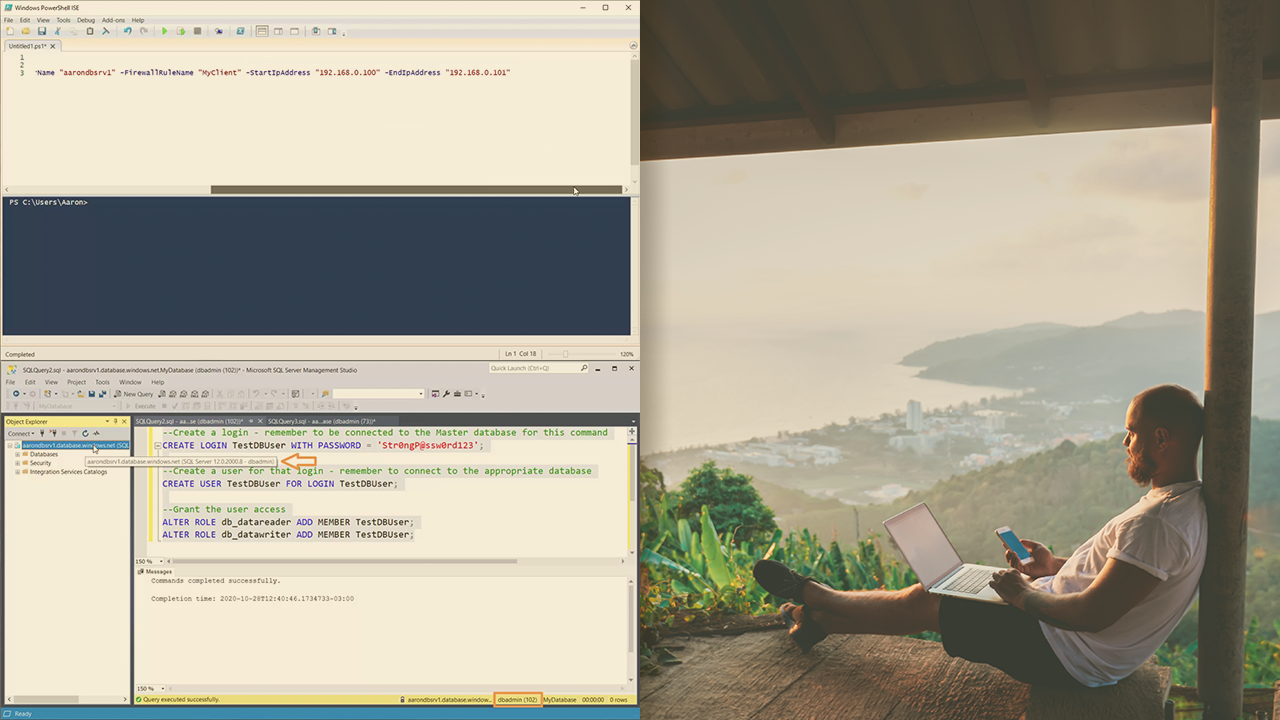Image resolution: width=1280 pixels, height=720 pixels.
Task: Stop script execution in PowerShell ISE
Action: pos(197,31)
